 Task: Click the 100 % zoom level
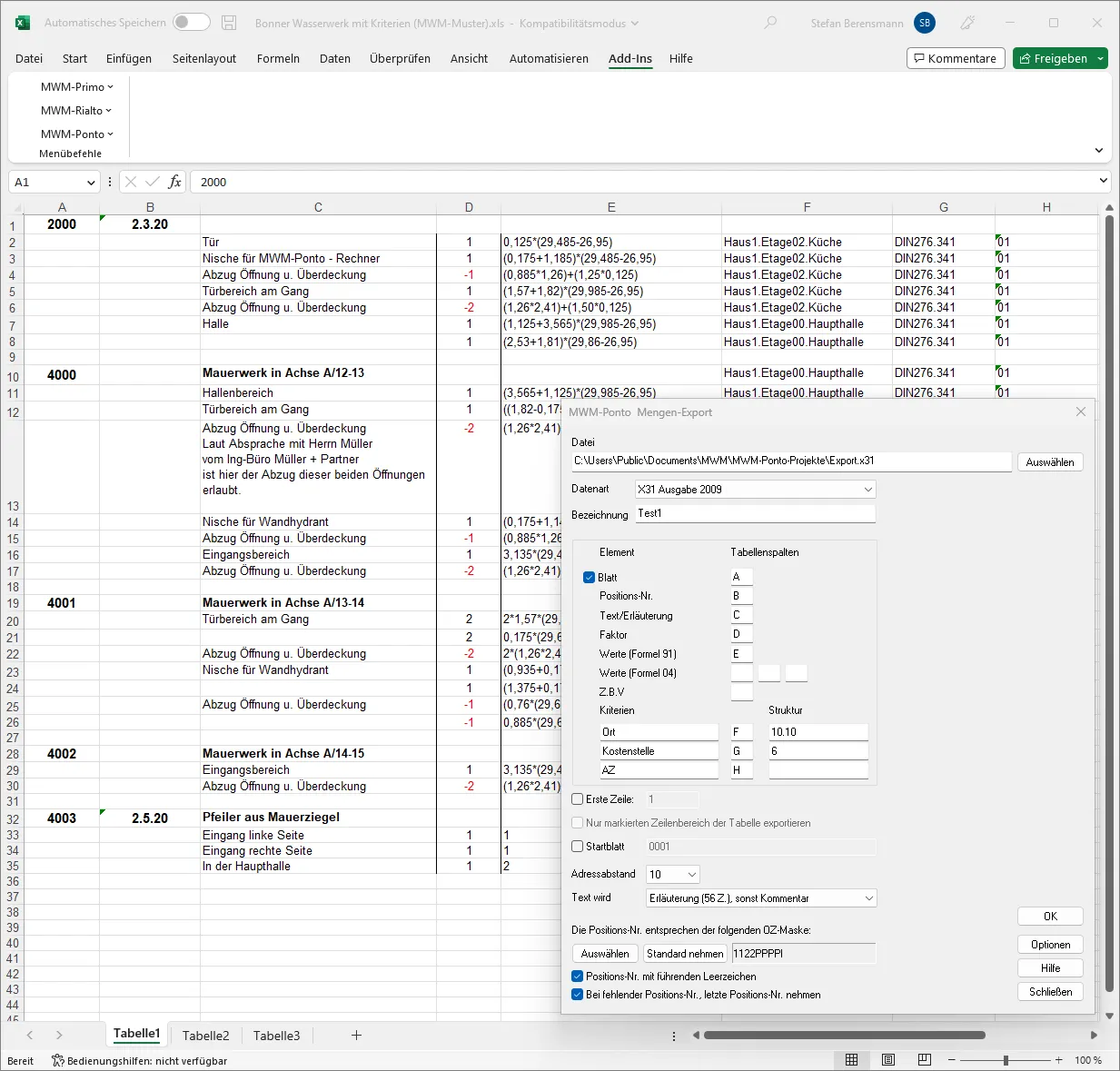click(x=1088, y=1060)
